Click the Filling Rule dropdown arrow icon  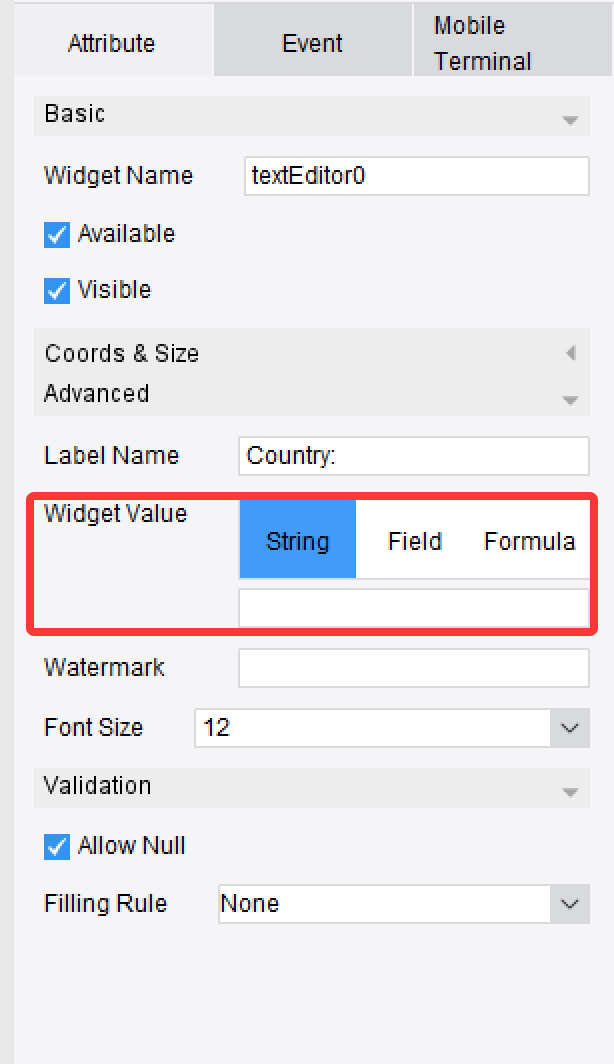570,903
